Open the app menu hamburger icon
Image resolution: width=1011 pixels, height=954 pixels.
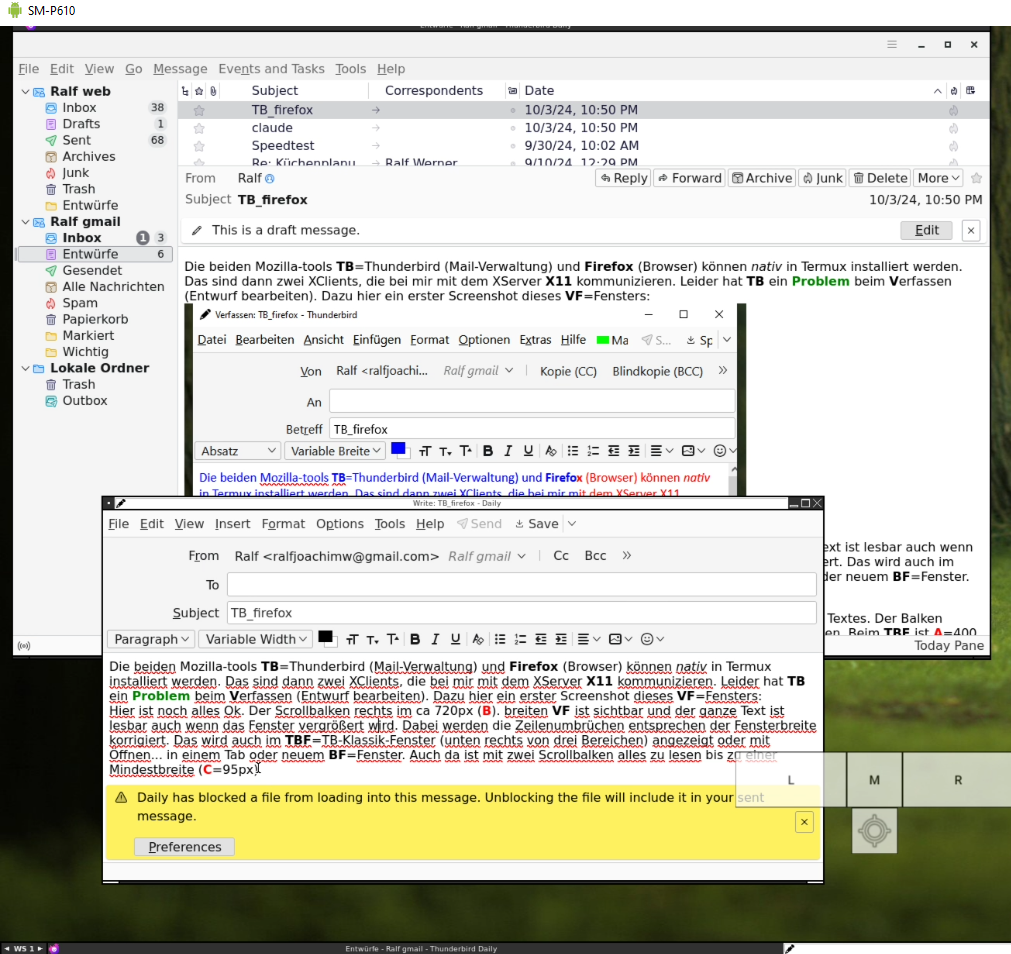point(892,45)
